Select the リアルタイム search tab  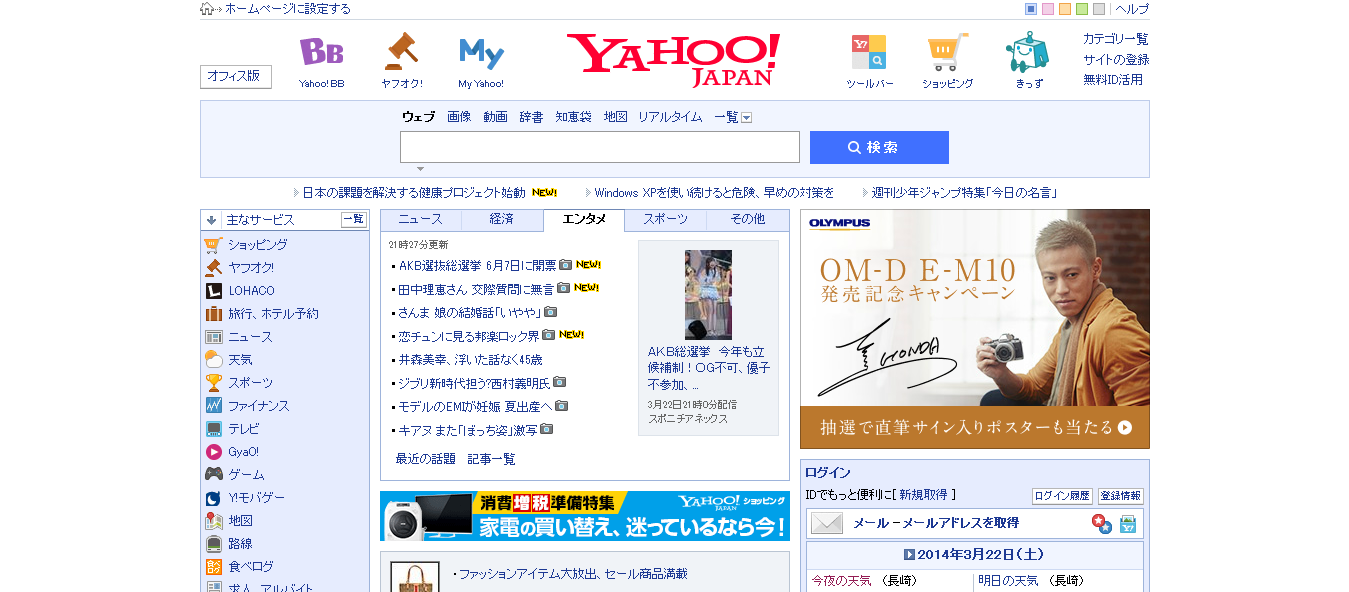click(x=670, y=117)
